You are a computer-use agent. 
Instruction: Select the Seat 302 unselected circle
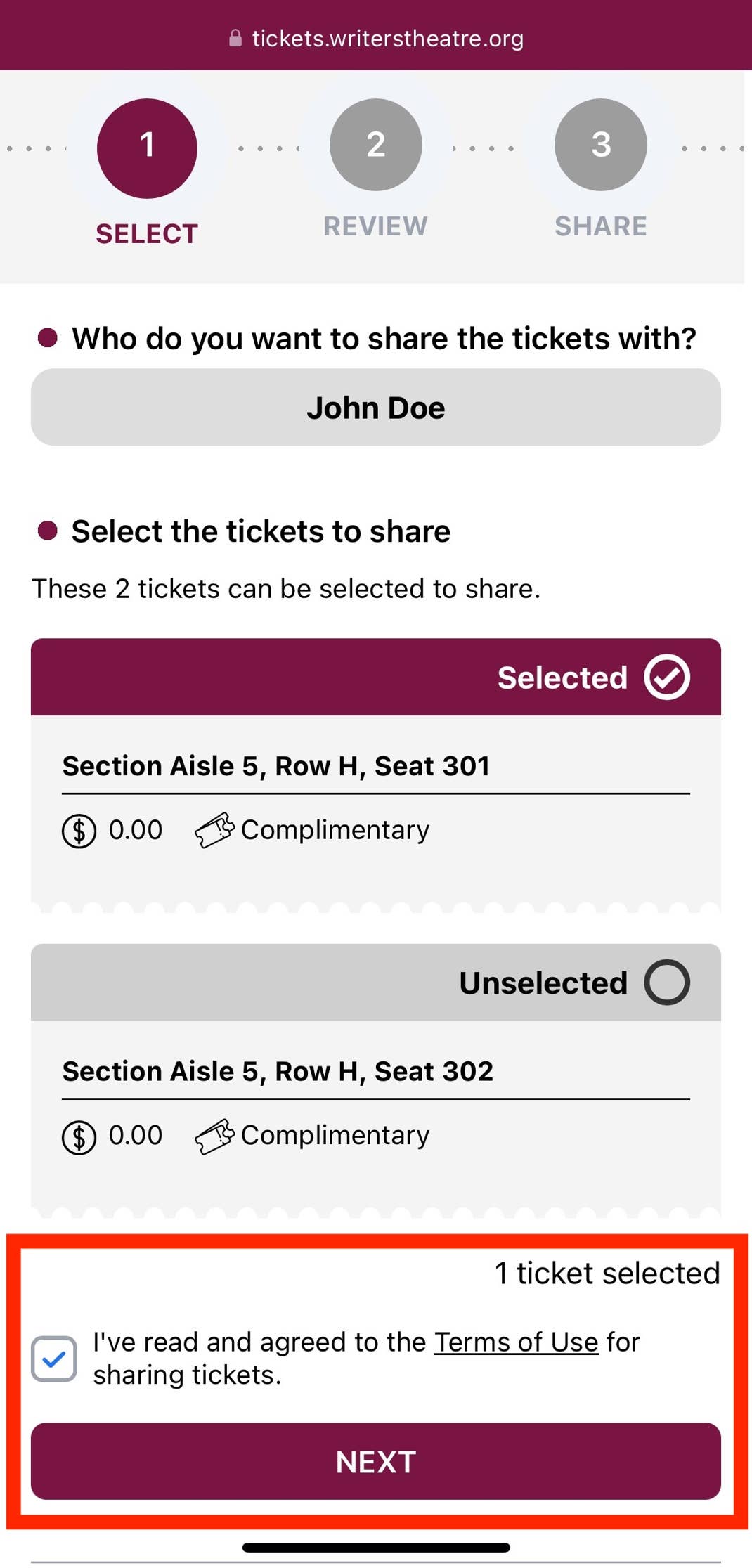click(x=667, y=982)
